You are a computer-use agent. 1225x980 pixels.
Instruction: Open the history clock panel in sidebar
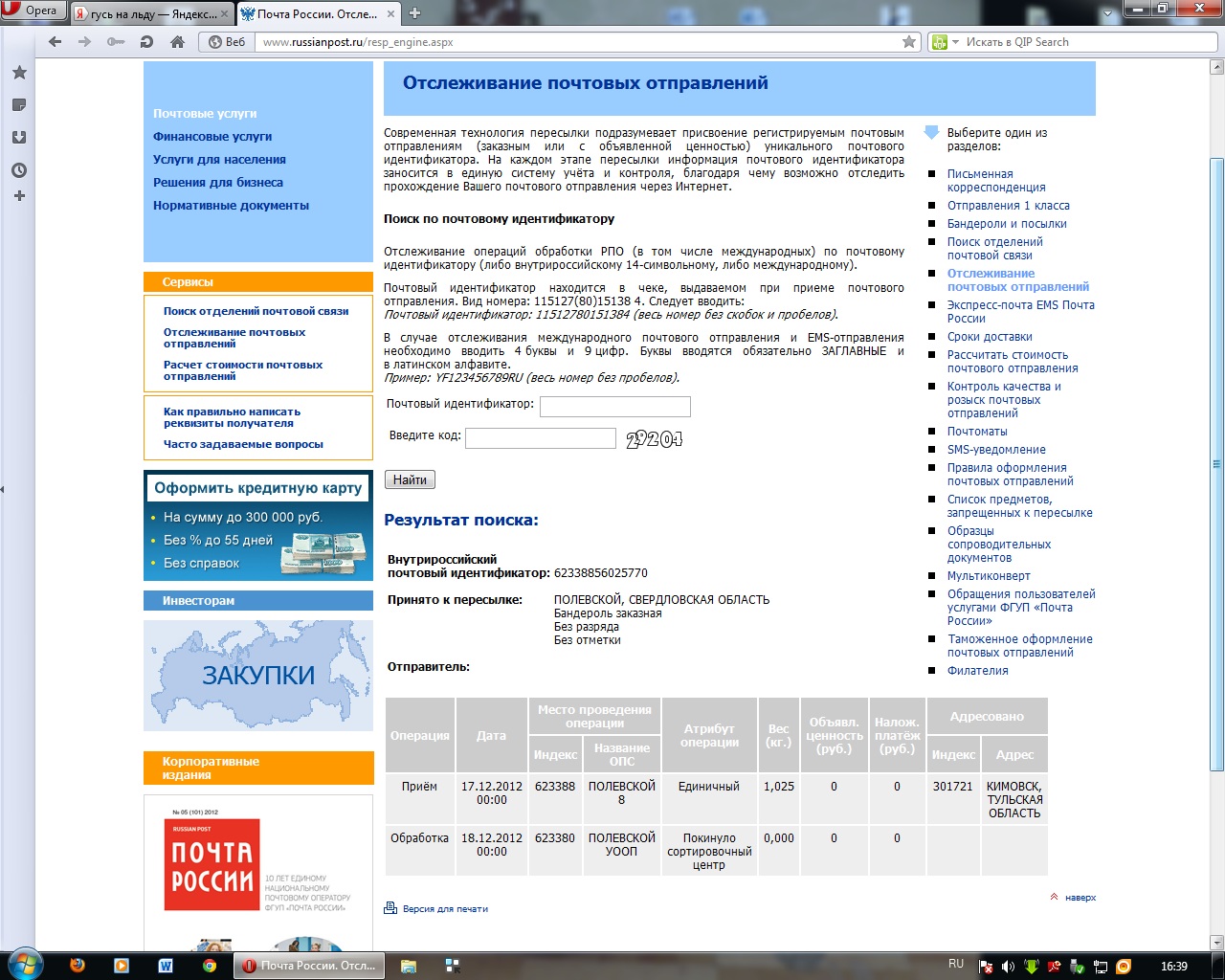coord(18,170)
